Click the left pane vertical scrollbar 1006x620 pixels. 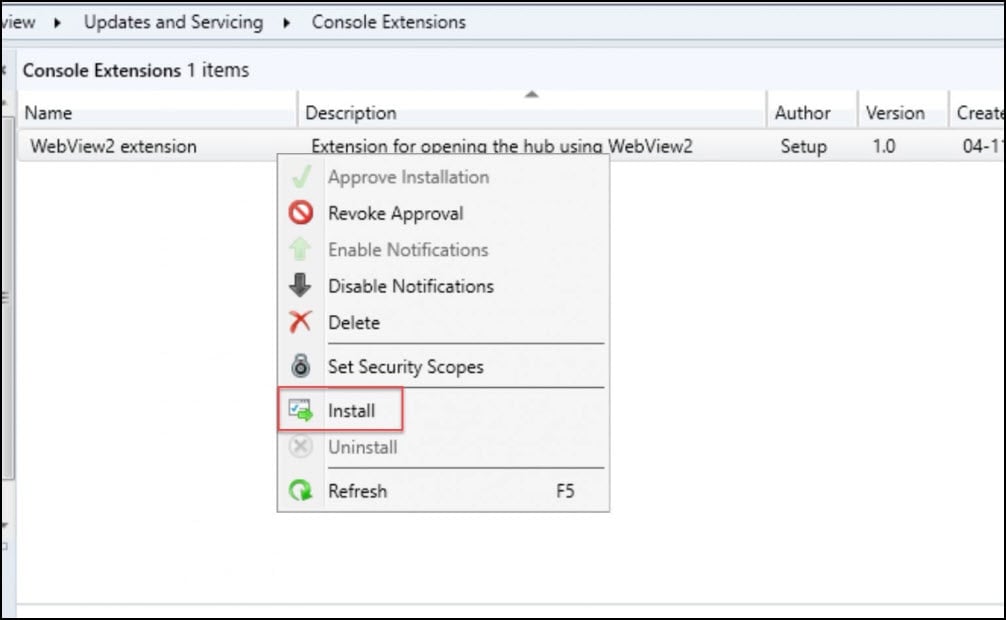click(x=8, y=298)
